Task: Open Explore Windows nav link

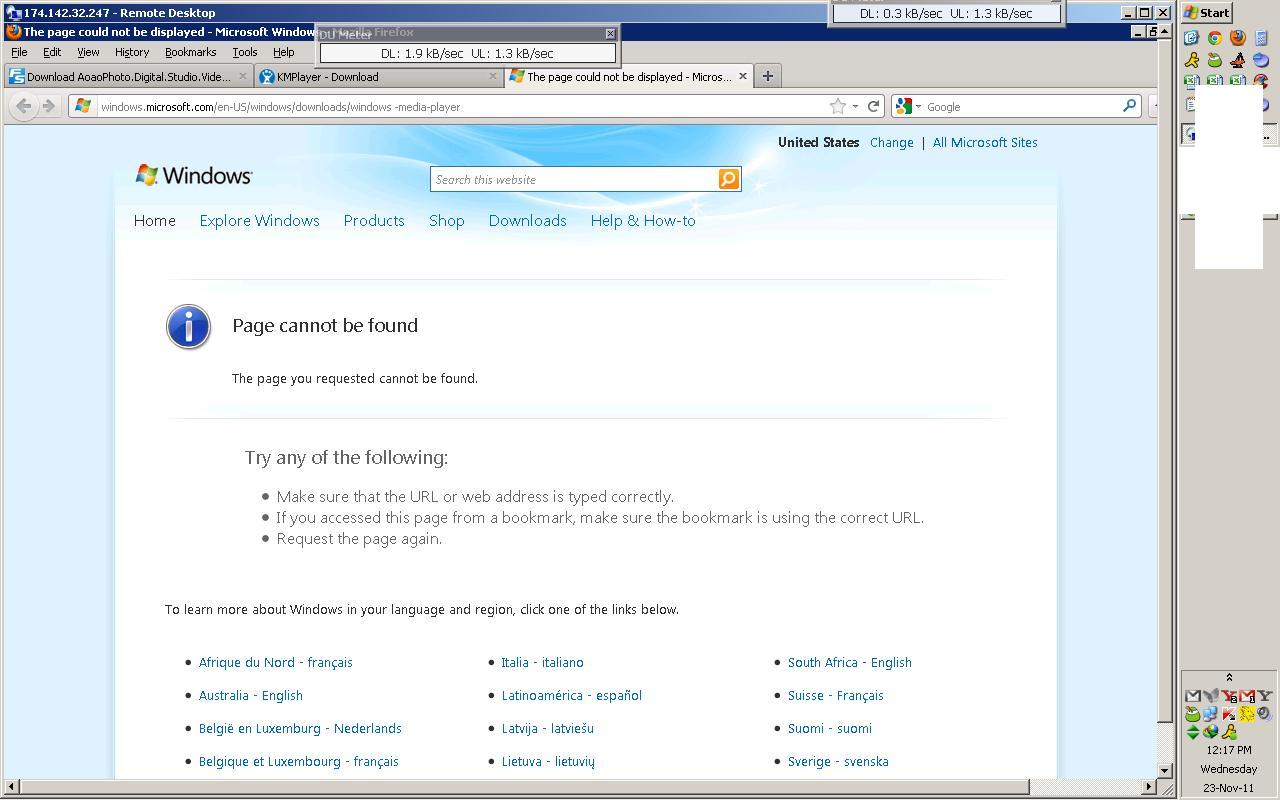Action: [259, 221]
